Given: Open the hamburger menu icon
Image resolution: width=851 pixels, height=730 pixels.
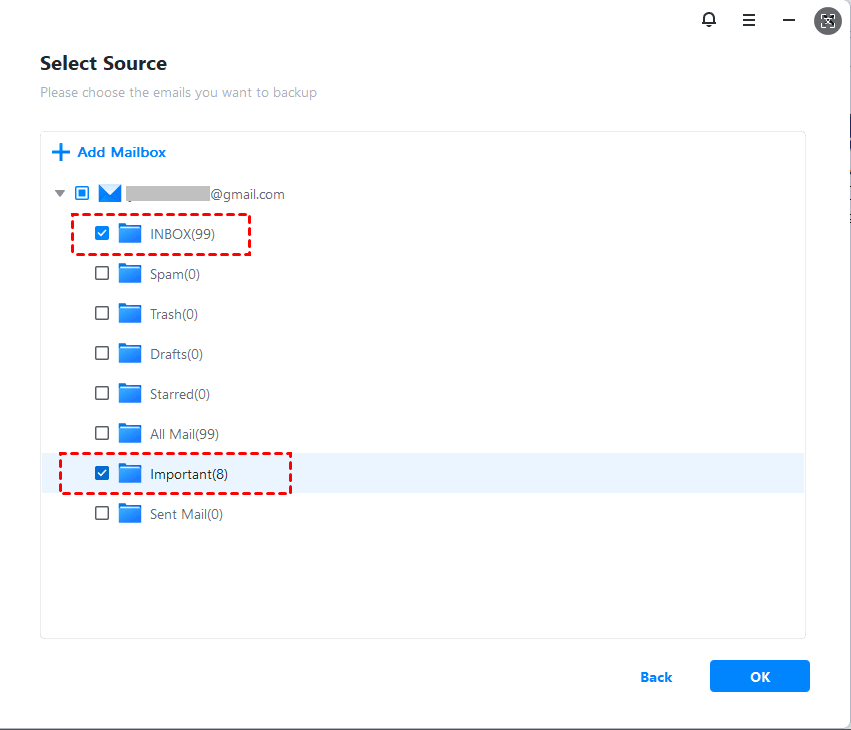Looking at the screenshot, I should [749, 20].
